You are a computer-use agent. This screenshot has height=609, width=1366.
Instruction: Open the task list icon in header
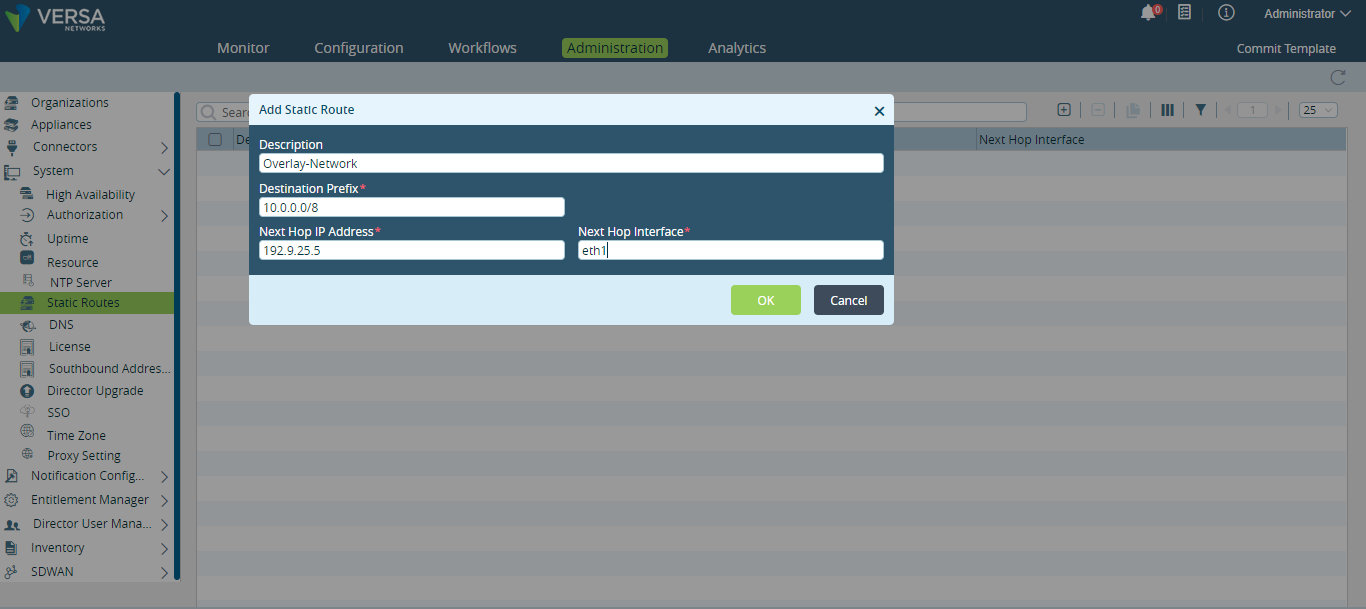(x=1184, y=13)
